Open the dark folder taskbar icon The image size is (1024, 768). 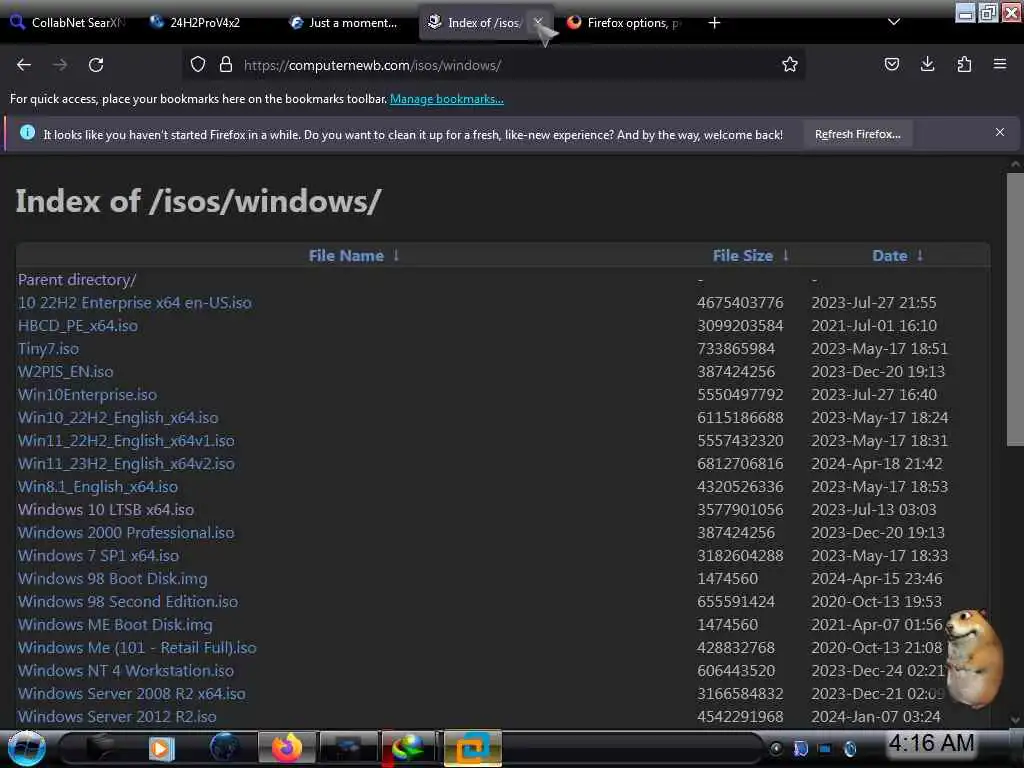coord(99,748)
